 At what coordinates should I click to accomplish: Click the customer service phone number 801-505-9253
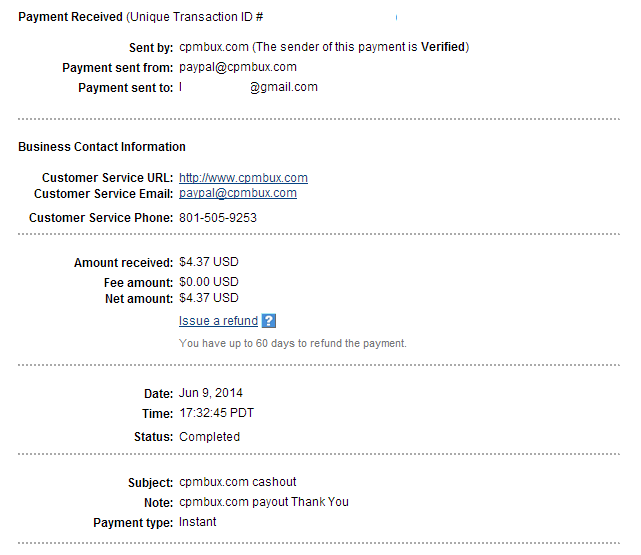tap(218, 217)
